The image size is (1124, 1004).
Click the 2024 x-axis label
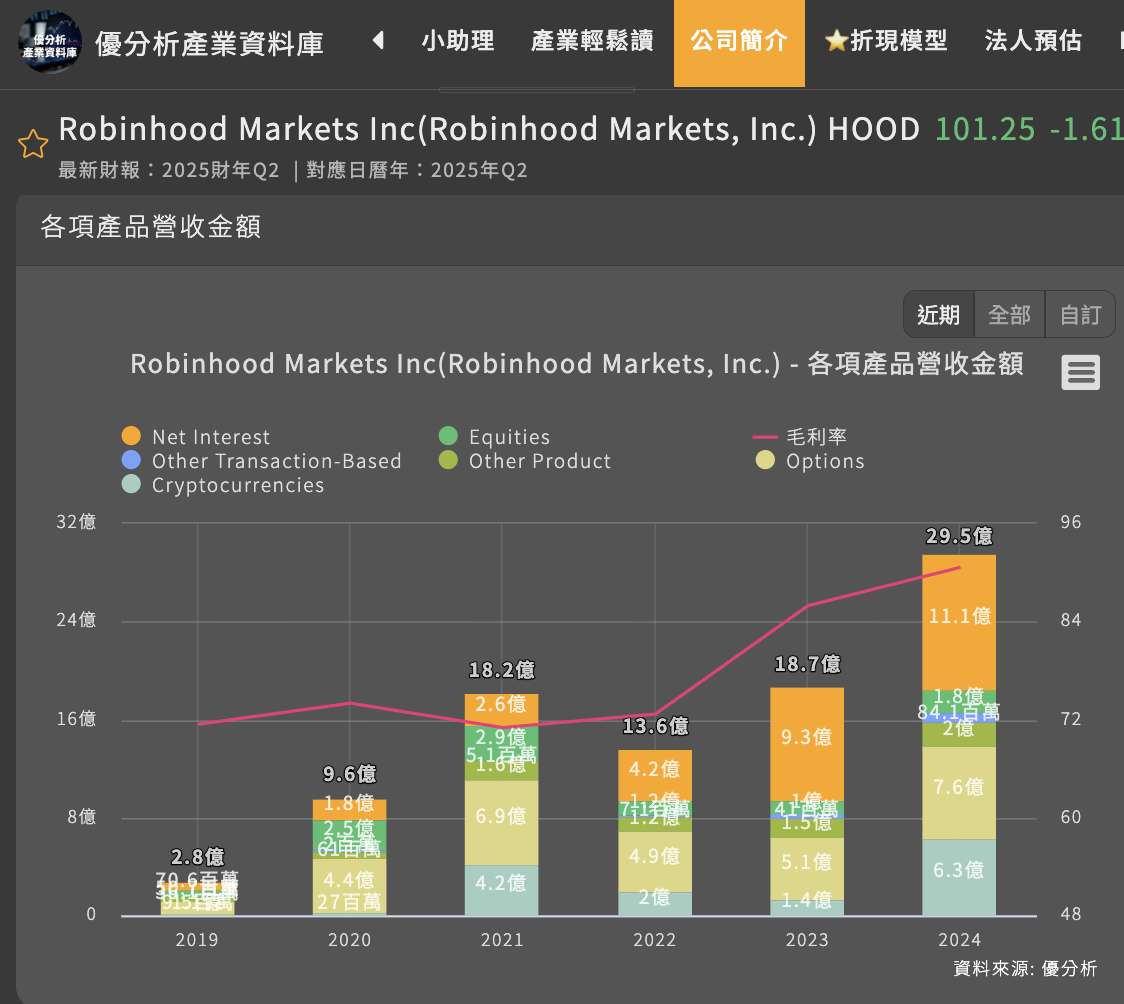(x=960, y=940)
